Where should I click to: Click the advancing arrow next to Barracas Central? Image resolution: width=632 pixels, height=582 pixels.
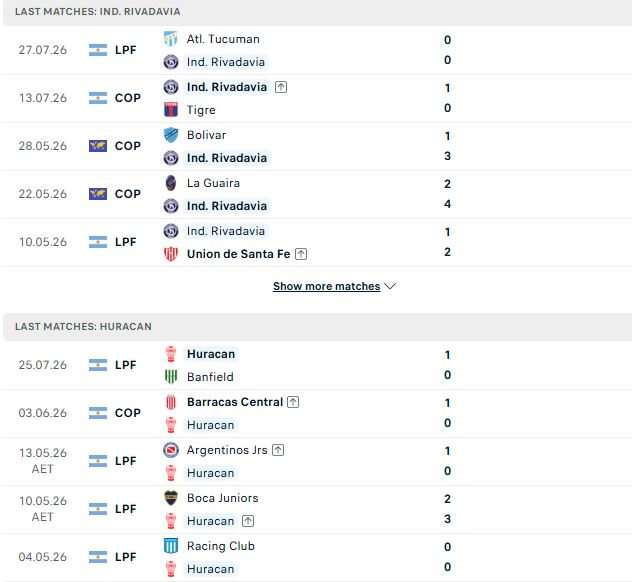click(x=293, y=402)
